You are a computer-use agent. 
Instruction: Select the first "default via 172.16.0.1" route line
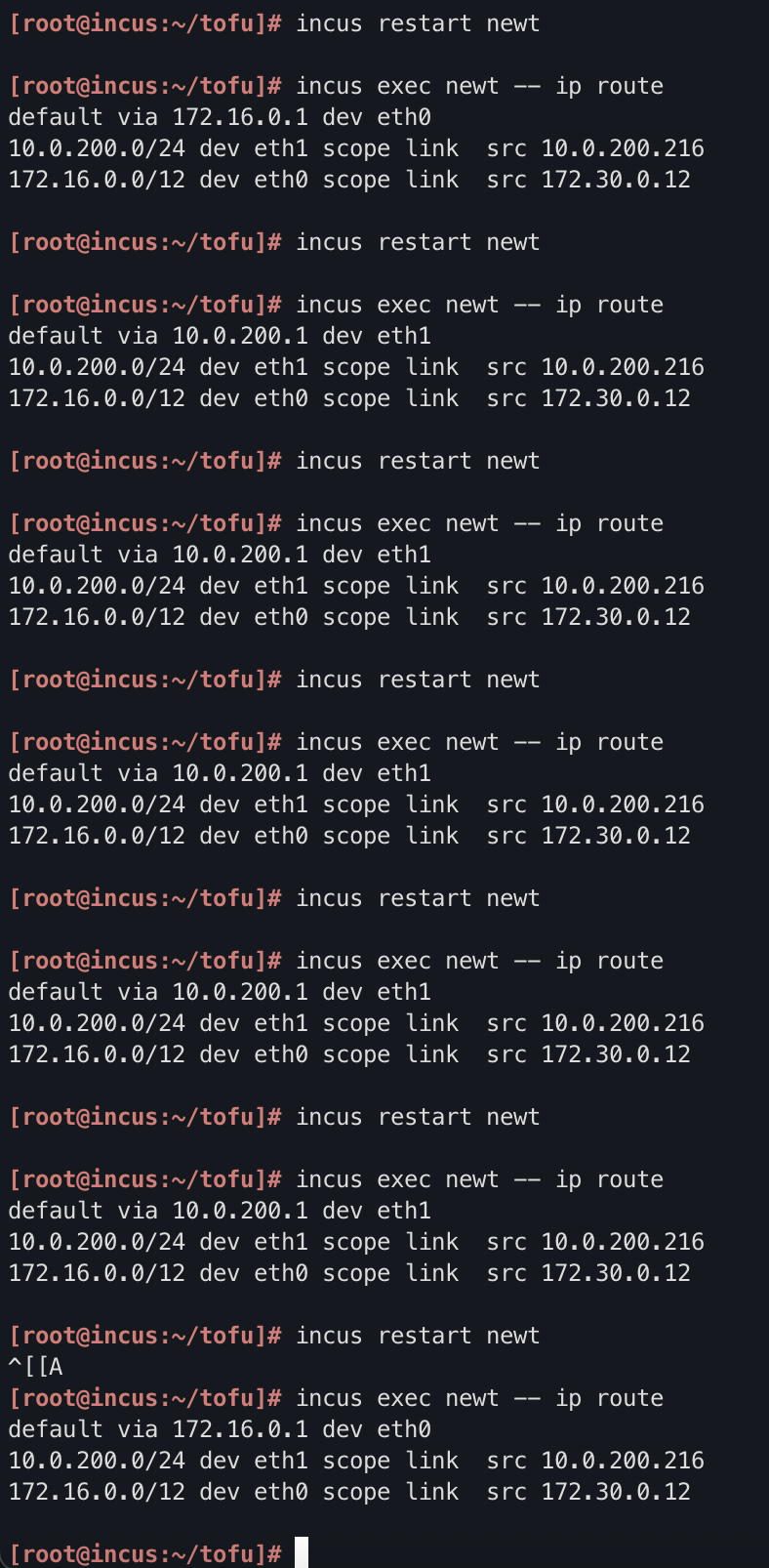(219, 117)
